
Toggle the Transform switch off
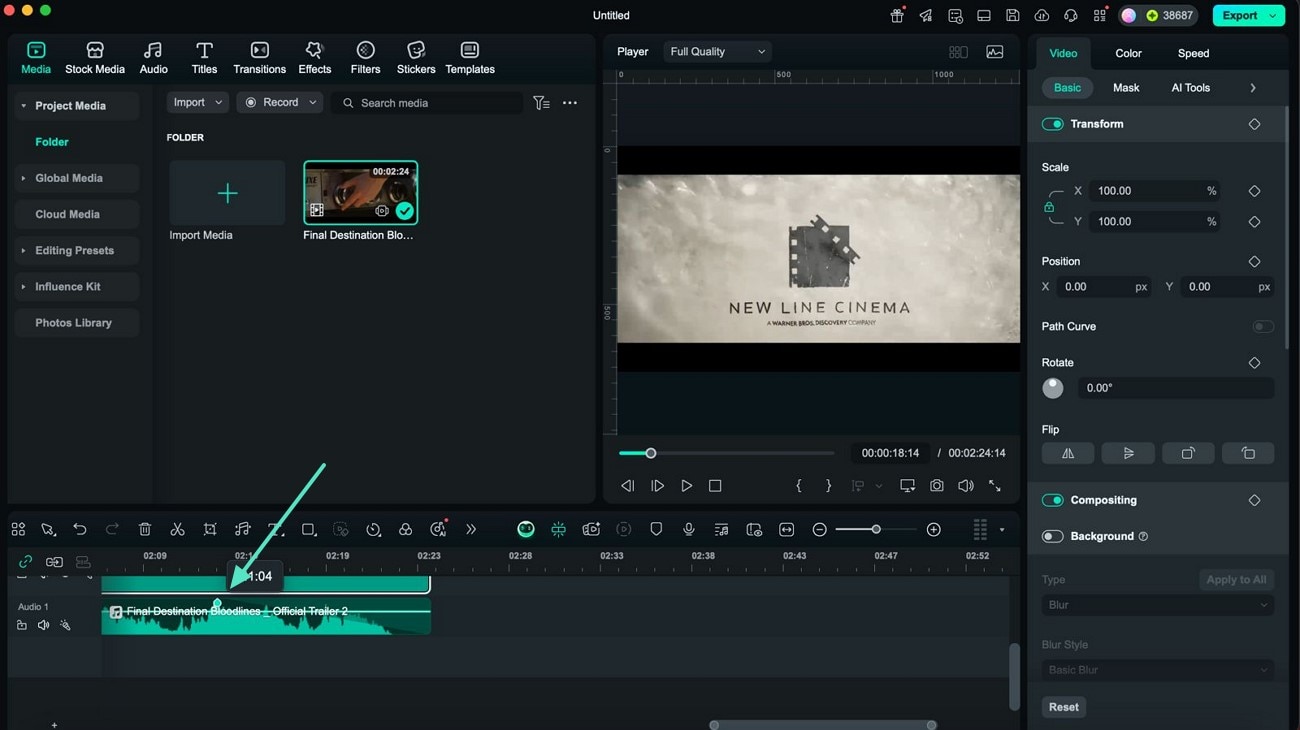(1052, 124)
